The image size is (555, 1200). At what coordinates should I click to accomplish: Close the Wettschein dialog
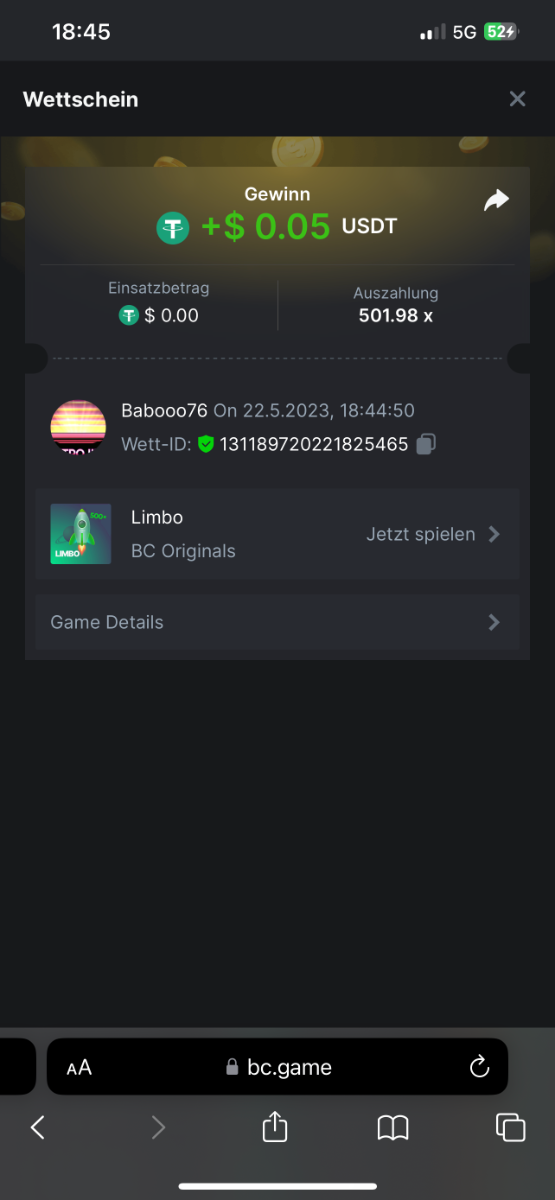coord(517,99)
